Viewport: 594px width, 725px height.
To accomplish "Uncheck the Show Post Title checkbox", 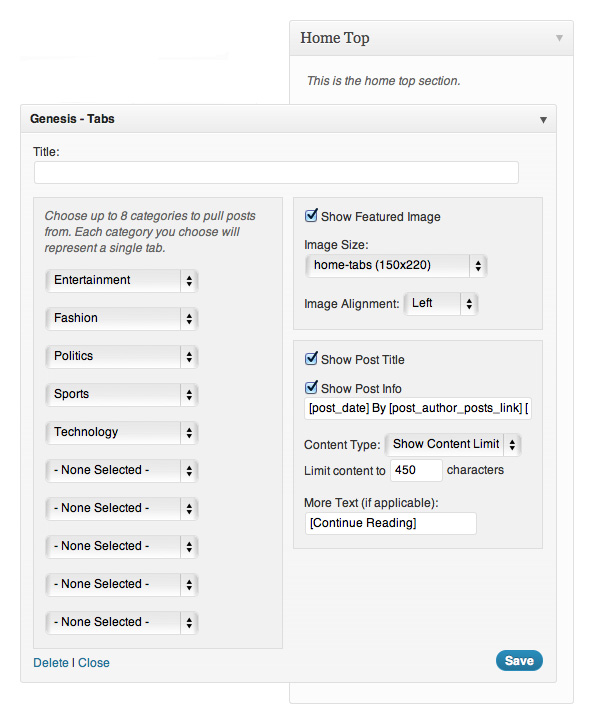I will 311,359.
